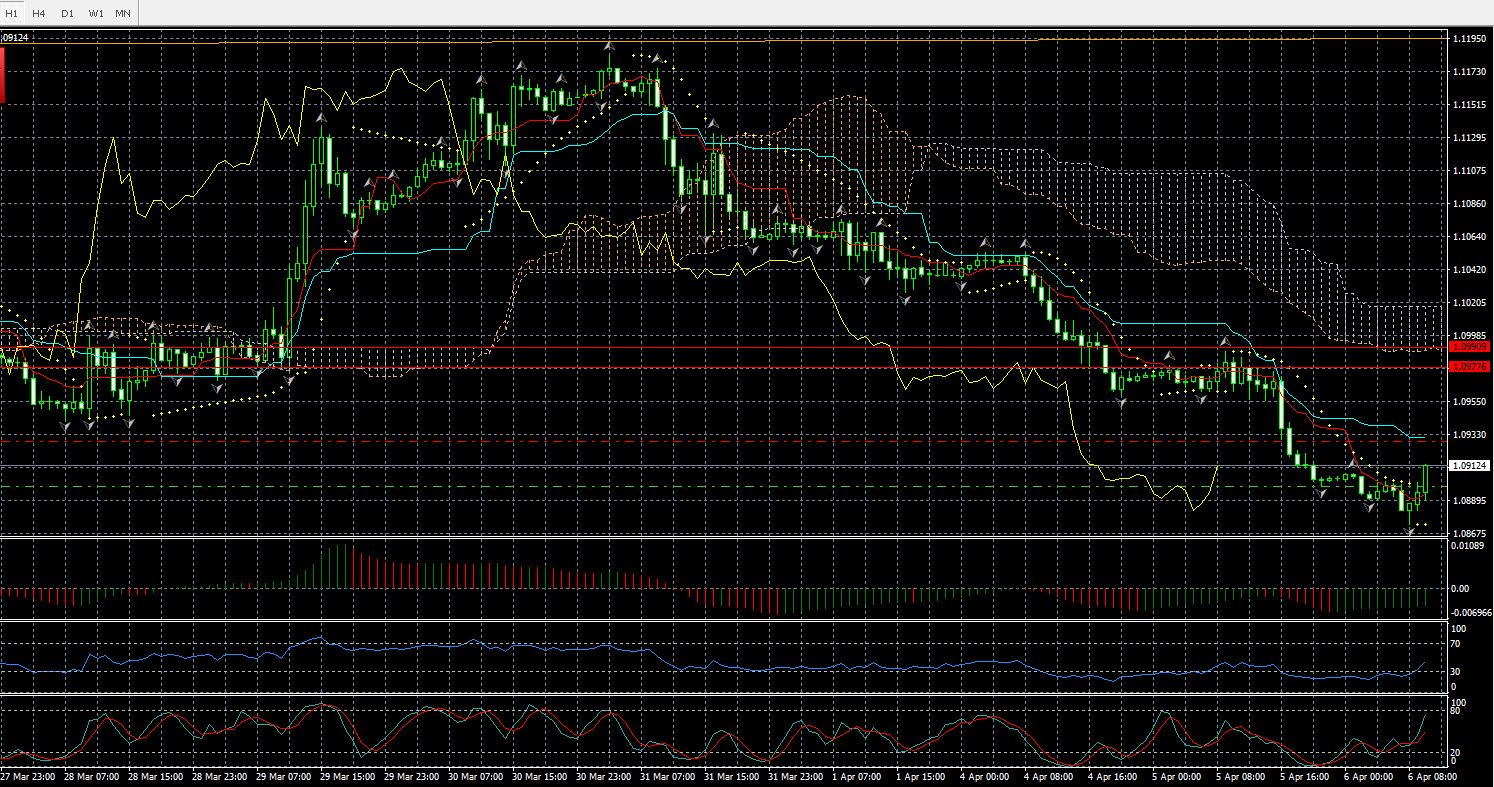Click the 1.09550 price scale label
The height and width of the screenshot is (787, 1494).
pyautogui.click(x=1469, y=401)
